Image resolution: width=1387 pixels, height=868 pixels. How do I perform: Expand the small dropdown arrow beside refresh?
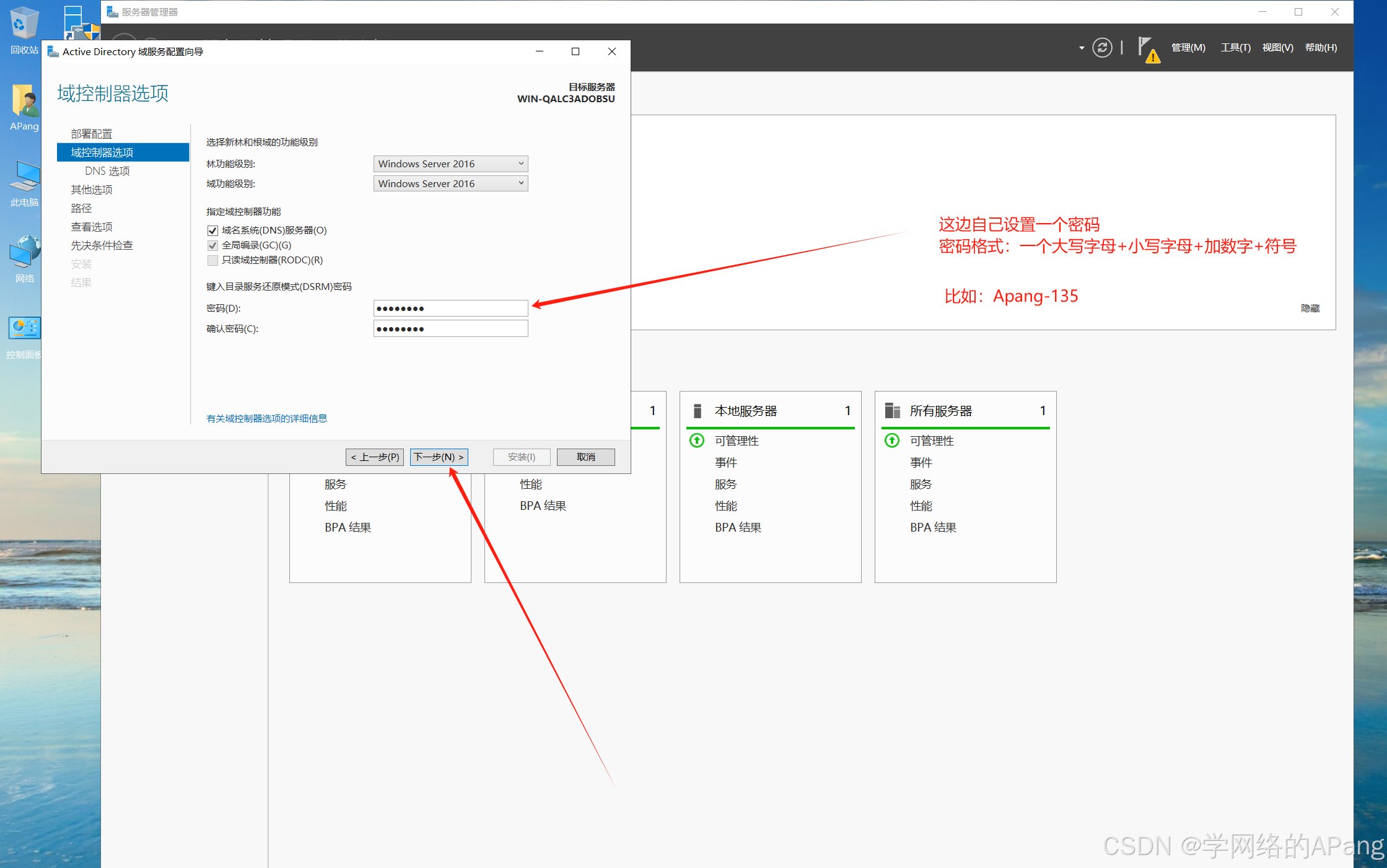coord(1082,48)
